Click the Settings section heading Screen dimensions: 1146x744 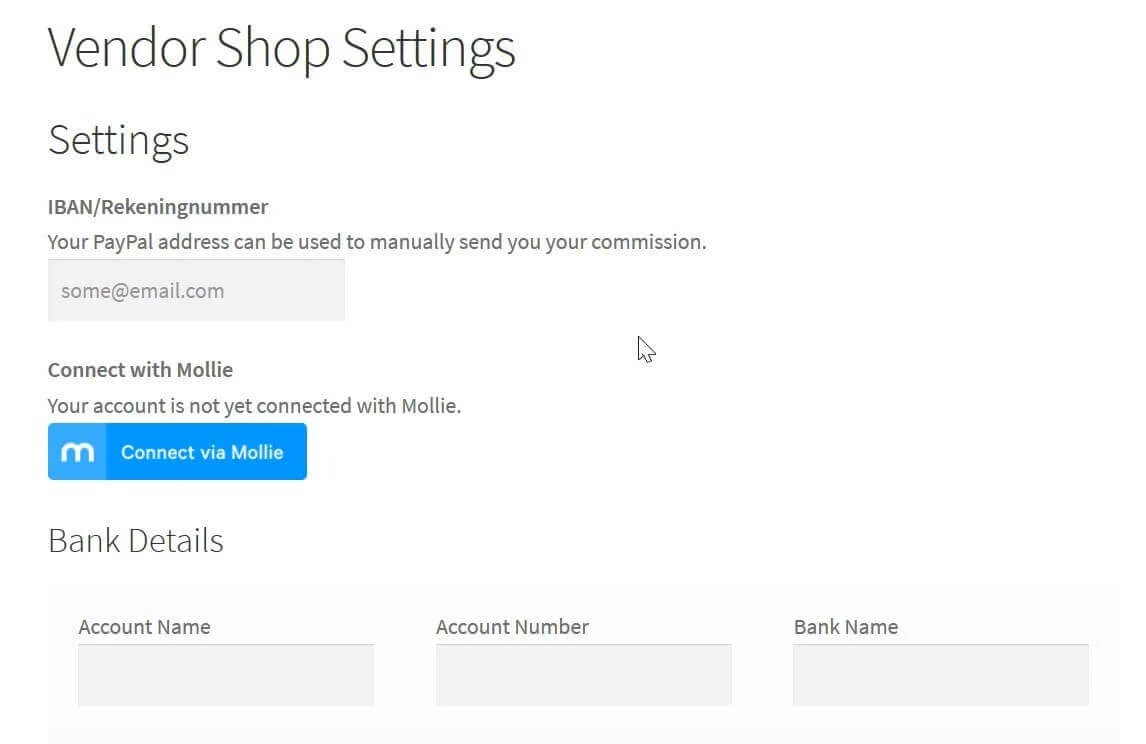tap(118, 140)
